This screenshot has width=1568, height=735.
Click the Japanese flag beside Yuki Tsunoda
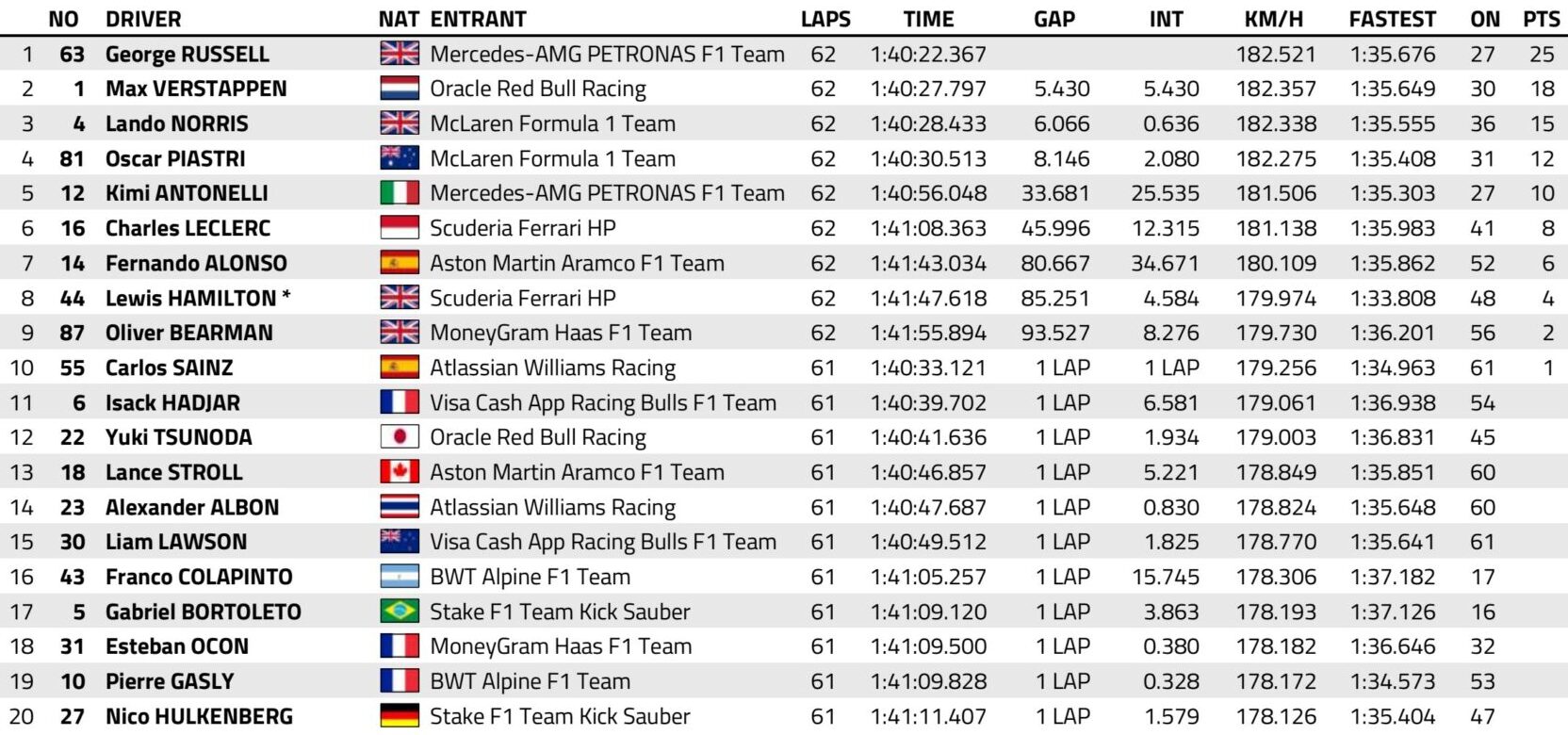pyautogui.click(x=400, y=437)
